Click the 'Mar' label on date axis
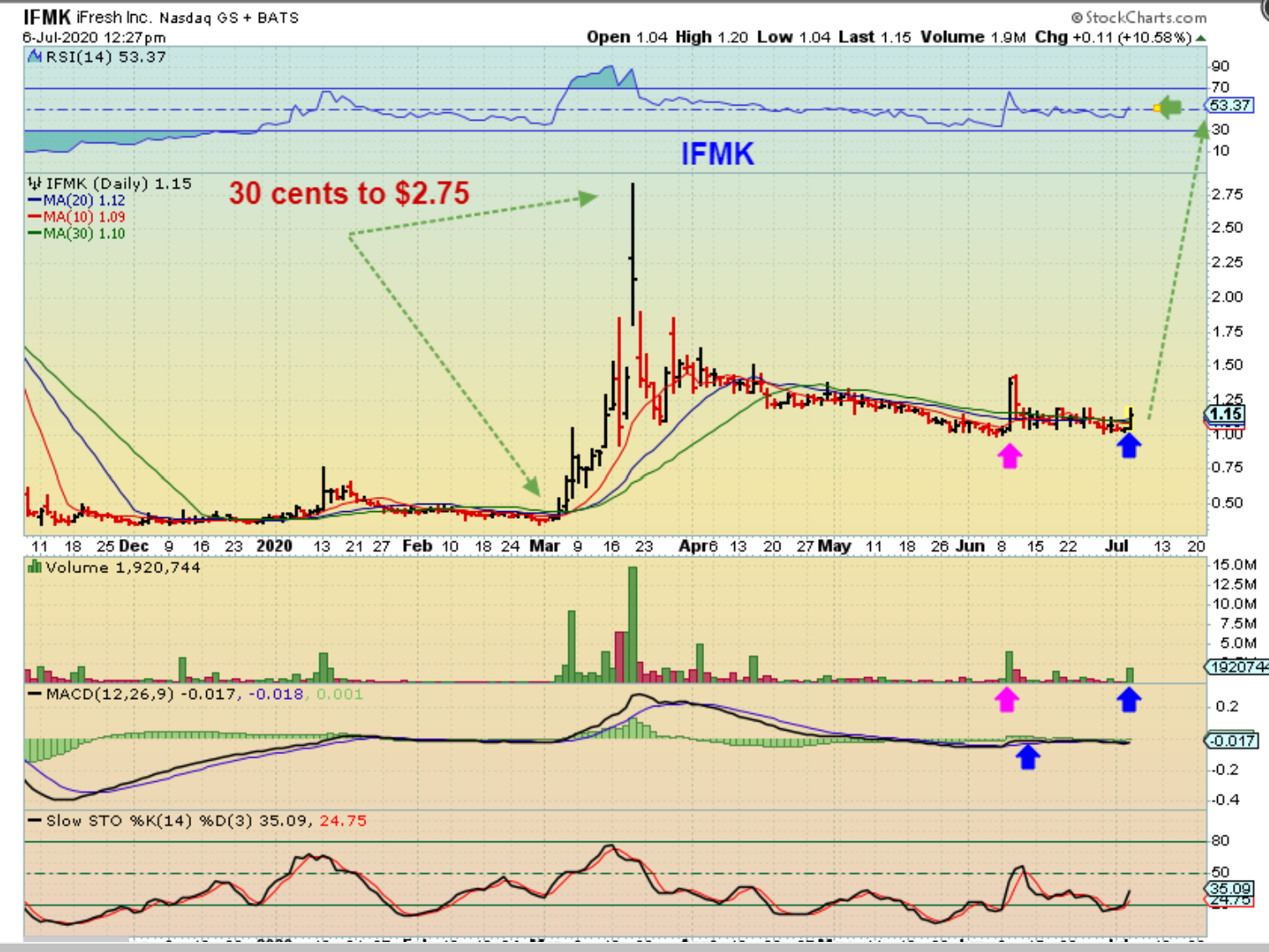 [545, 546]
